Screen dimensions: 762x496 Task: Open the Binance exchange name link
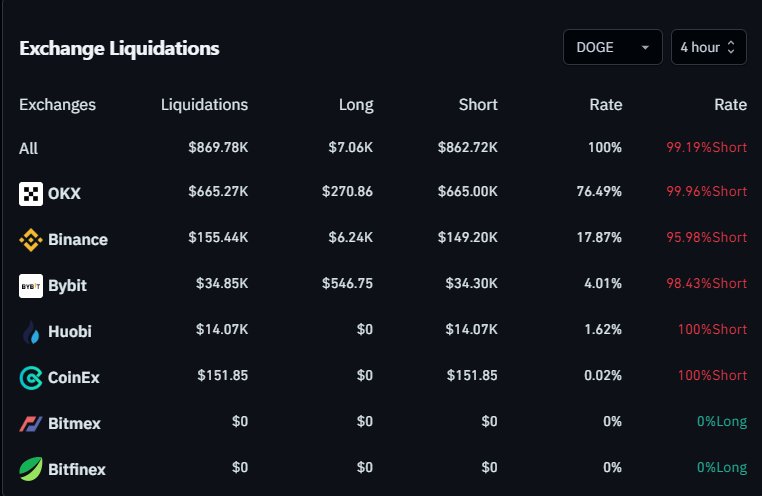(77, 240)
